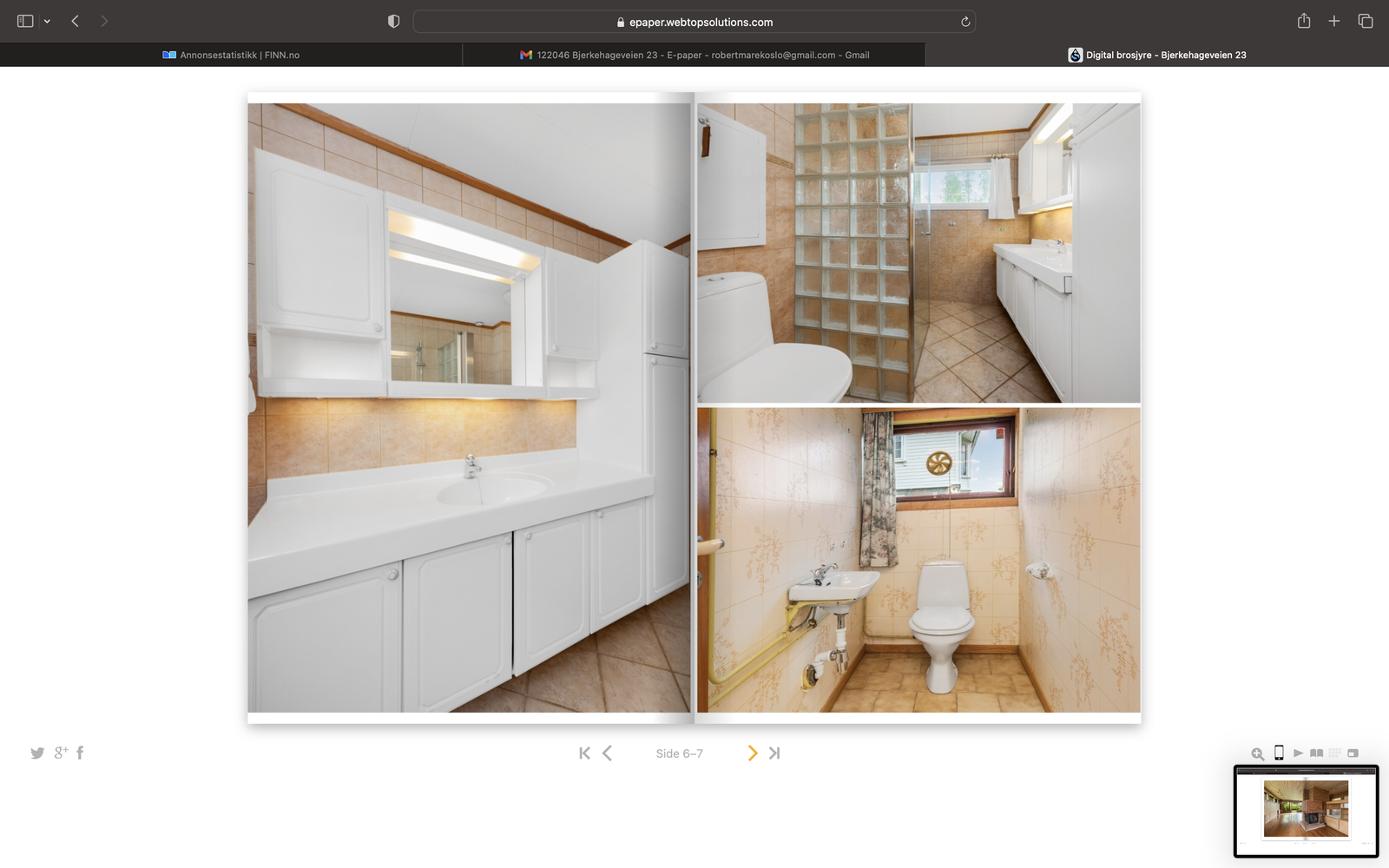
Task: Switch to Annonsestatistikk FINN.no tab
Action: tap(231, 55)
